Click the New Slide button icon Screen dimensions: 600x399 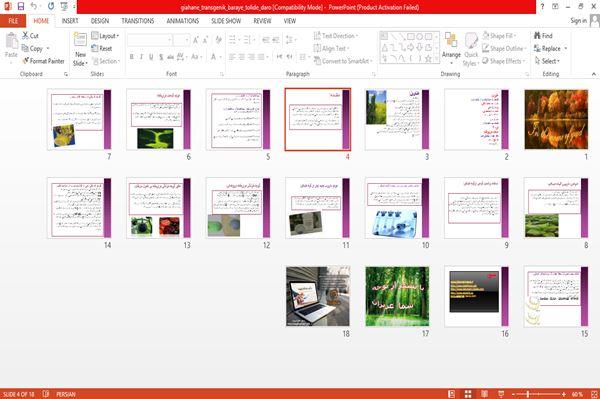point(80,39)
